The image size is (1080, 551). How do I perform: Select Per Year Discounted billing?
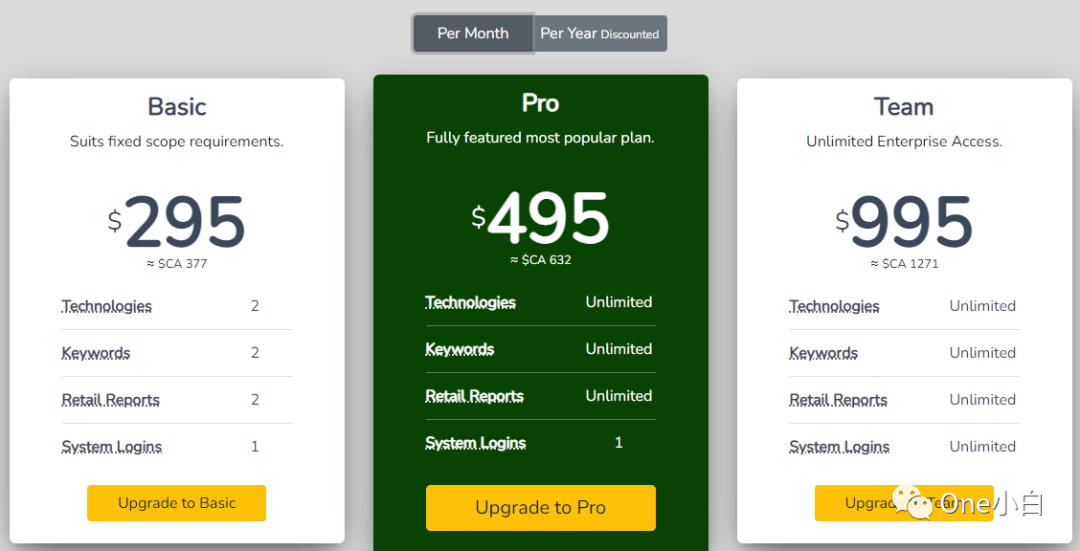coord(599,33)
